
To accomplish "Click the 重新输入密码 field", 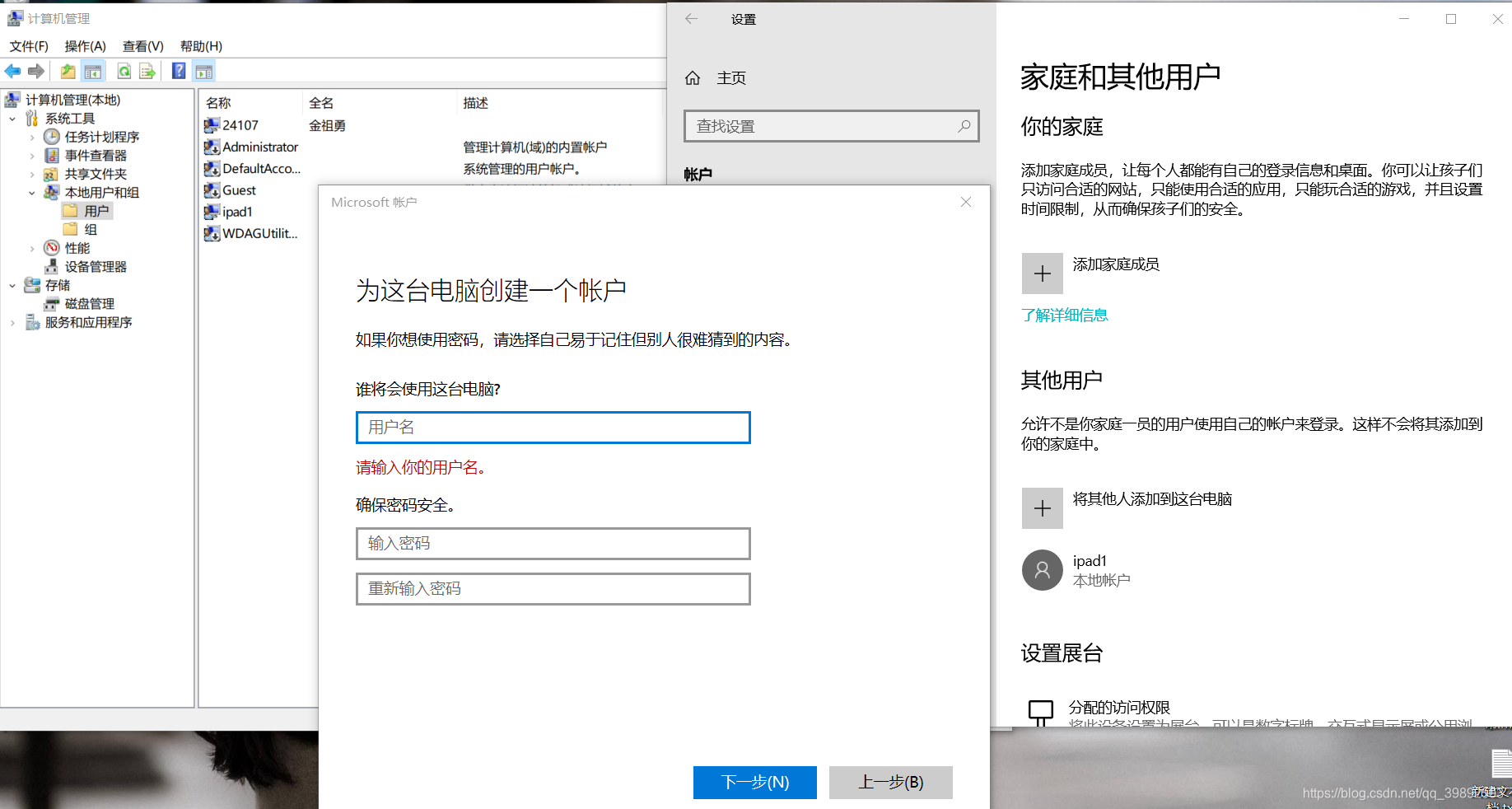I will (x=553, y=589).
